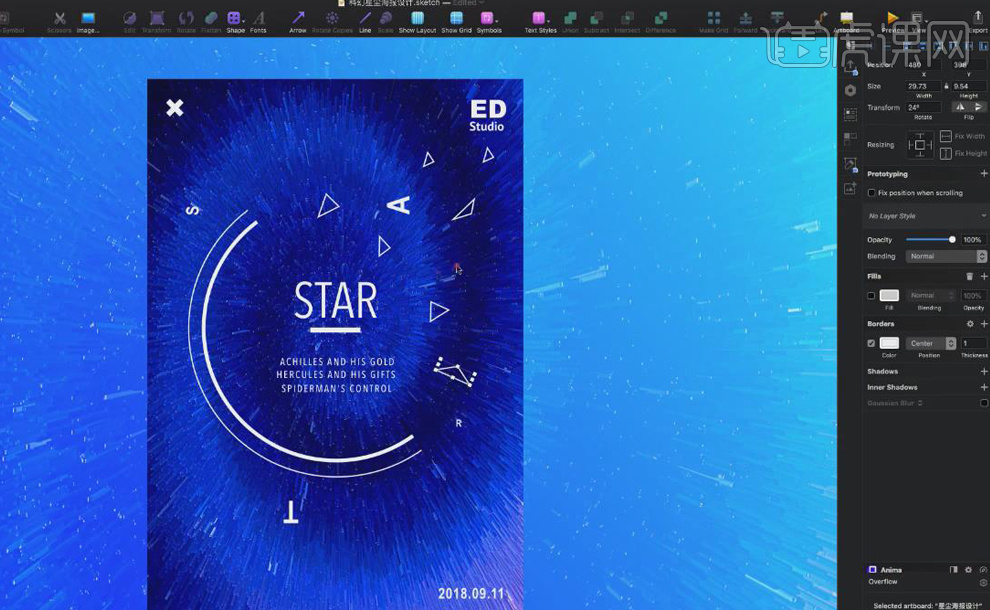Flip the layer horizontally

(960, 107)
